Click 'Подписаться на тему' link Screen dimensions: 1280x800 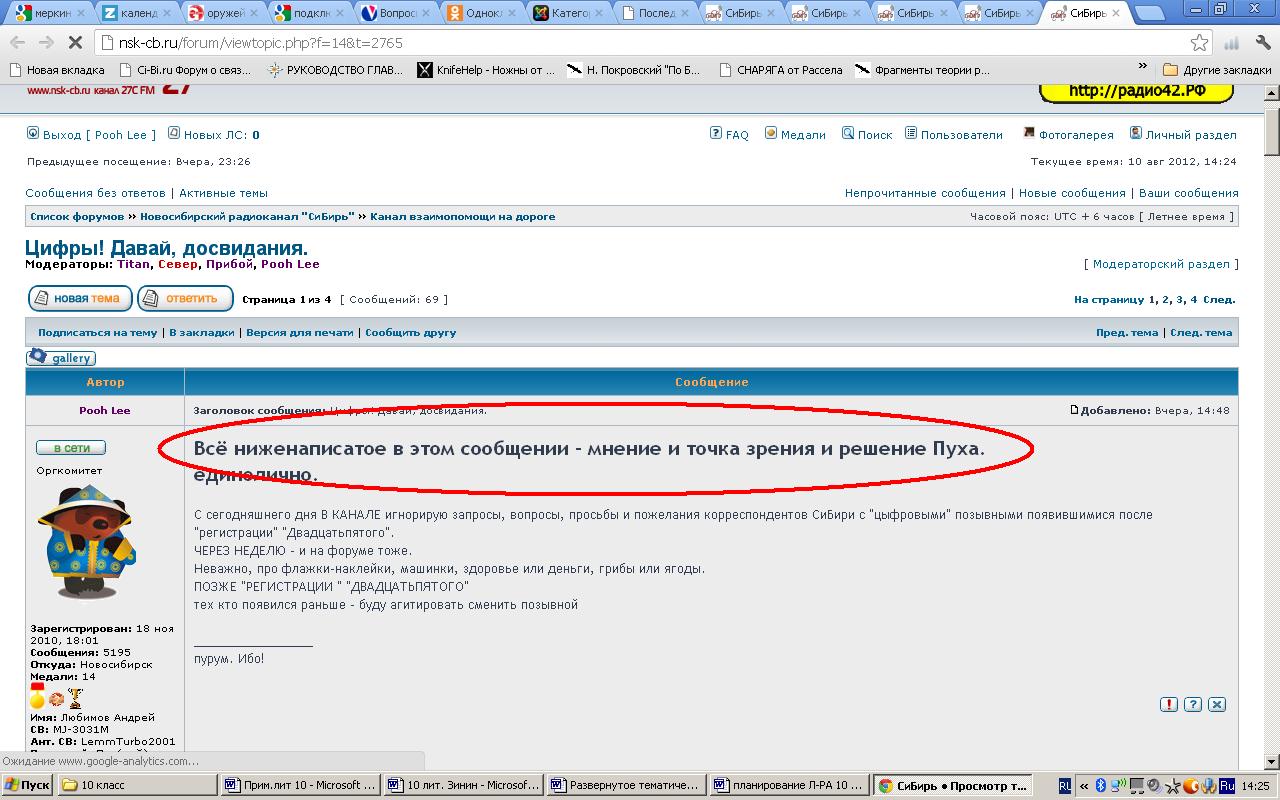pos(97,332)
